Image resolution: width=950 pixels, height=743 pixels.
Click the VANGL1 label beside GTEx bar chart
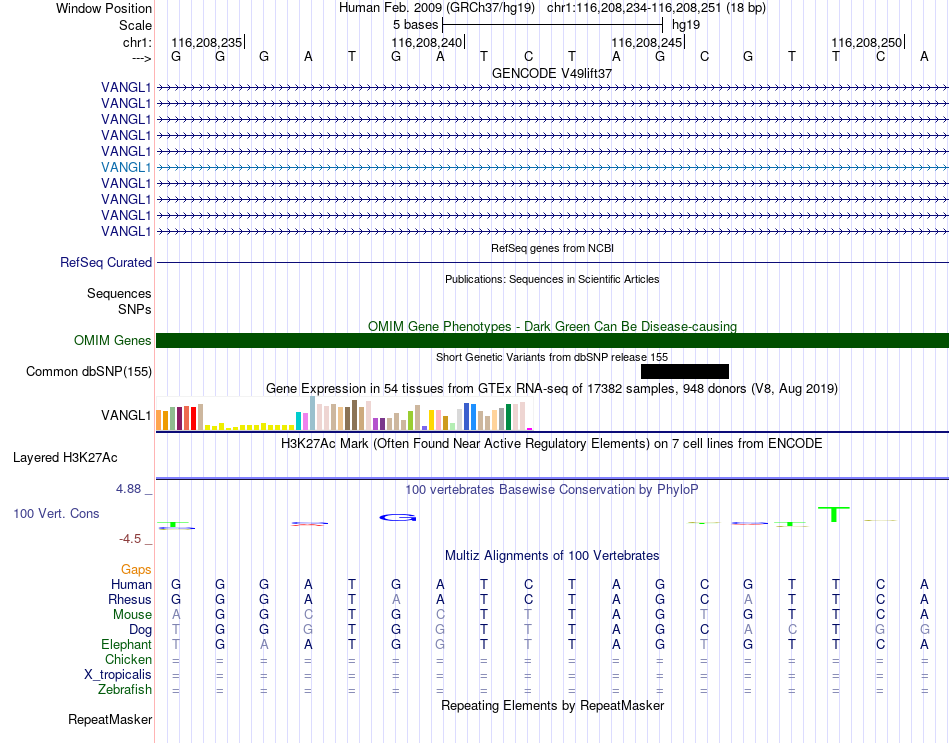click(x=126, y=415)
